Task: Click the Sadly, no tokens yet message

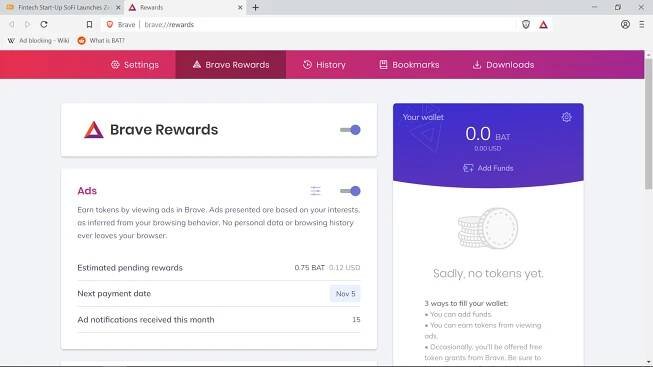Action: click(488, 273)
